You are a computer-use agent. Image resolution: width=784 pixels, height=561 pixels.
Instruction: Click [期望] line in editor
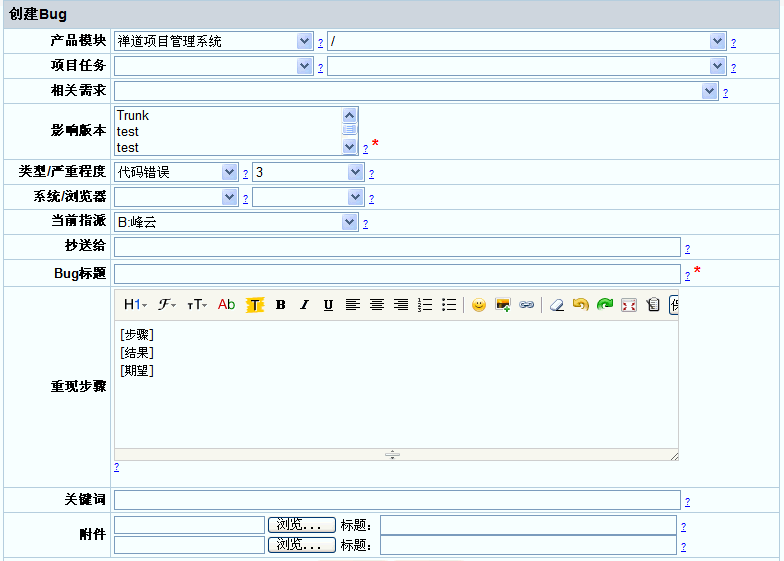[x=136, y=370]
